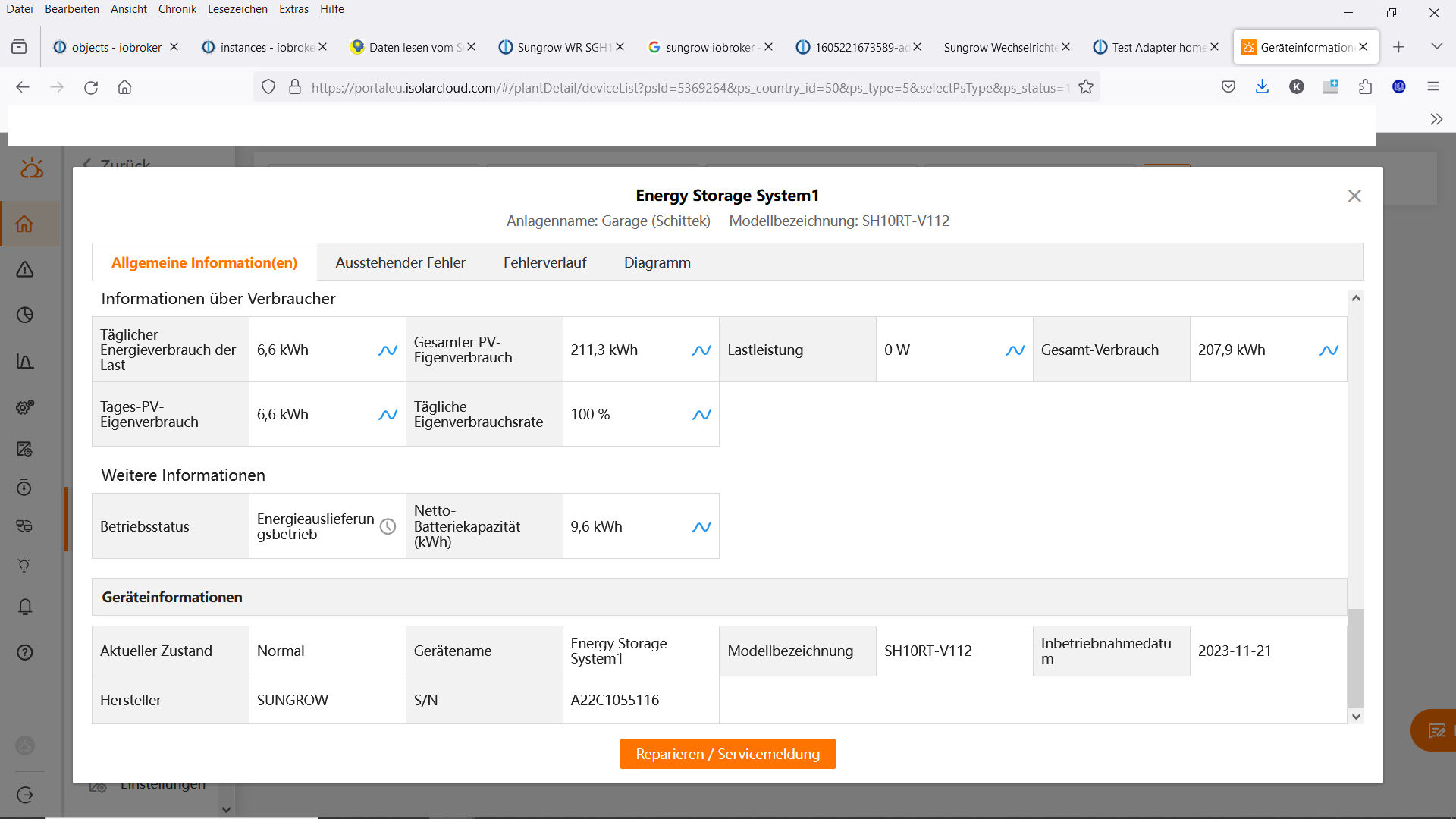List all tabs dropdown arrow
The height and width of the screenshot is (819, 1456).
[1436, 47]
